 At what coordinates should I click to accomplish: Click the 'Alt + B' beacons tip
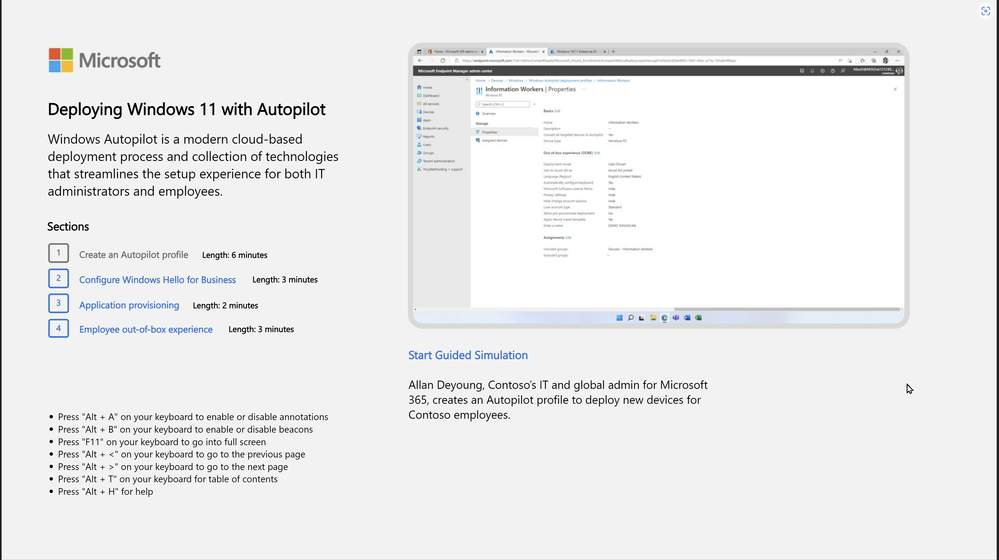[x=185, y=429]
